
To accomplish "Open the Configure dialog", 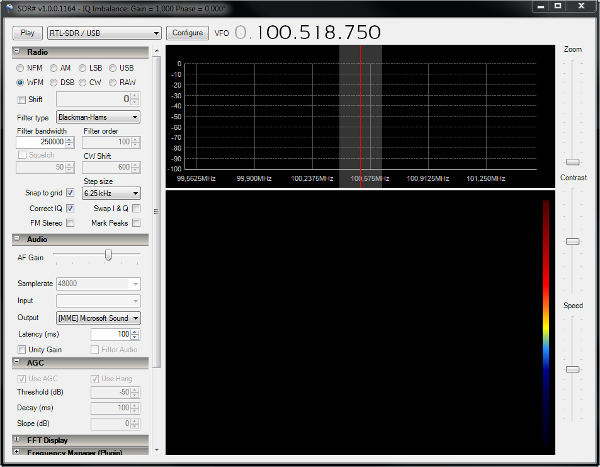I will (188, 33).
